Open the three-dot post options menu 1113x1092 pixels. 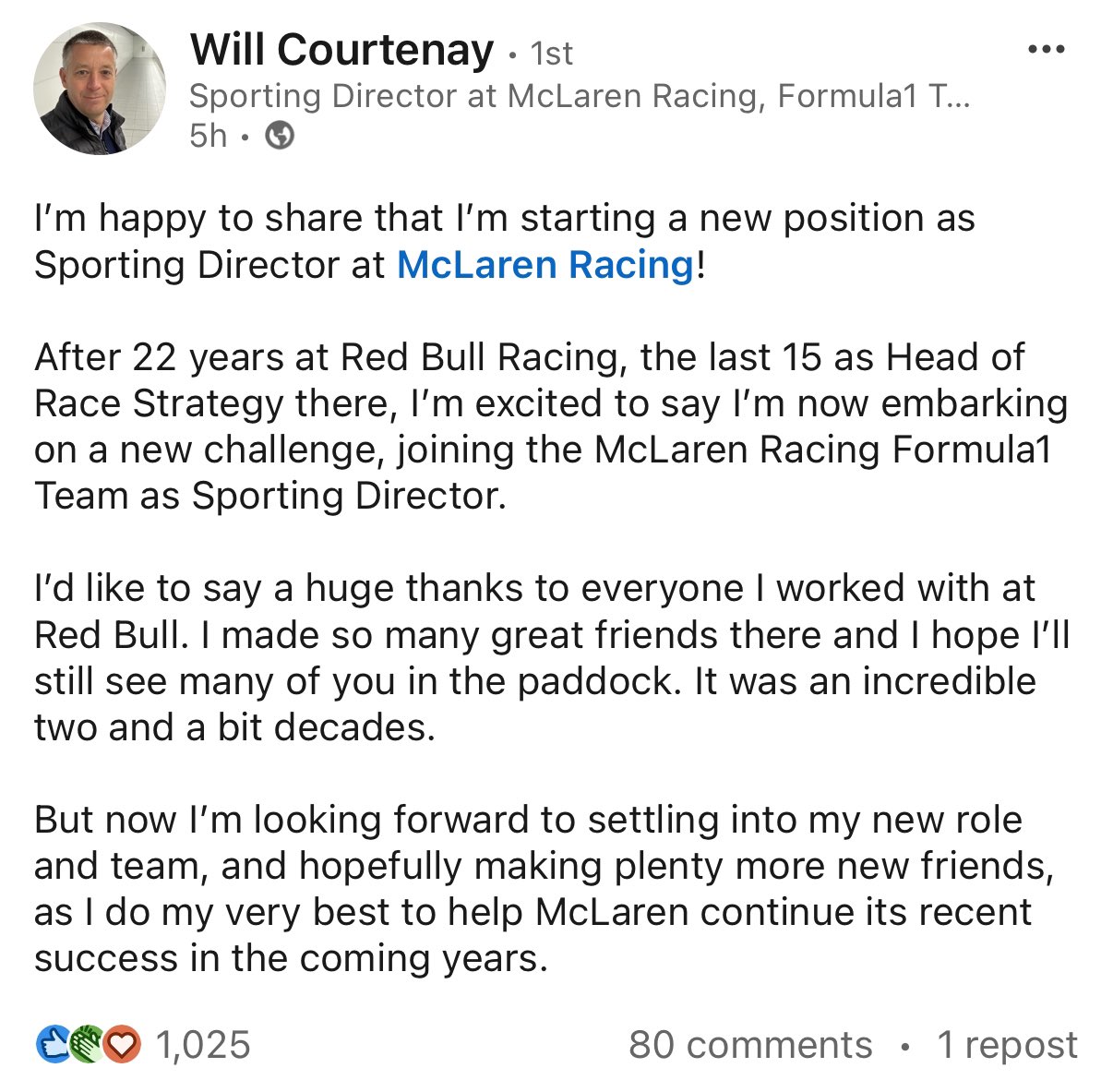click(x=1046, y=50)
